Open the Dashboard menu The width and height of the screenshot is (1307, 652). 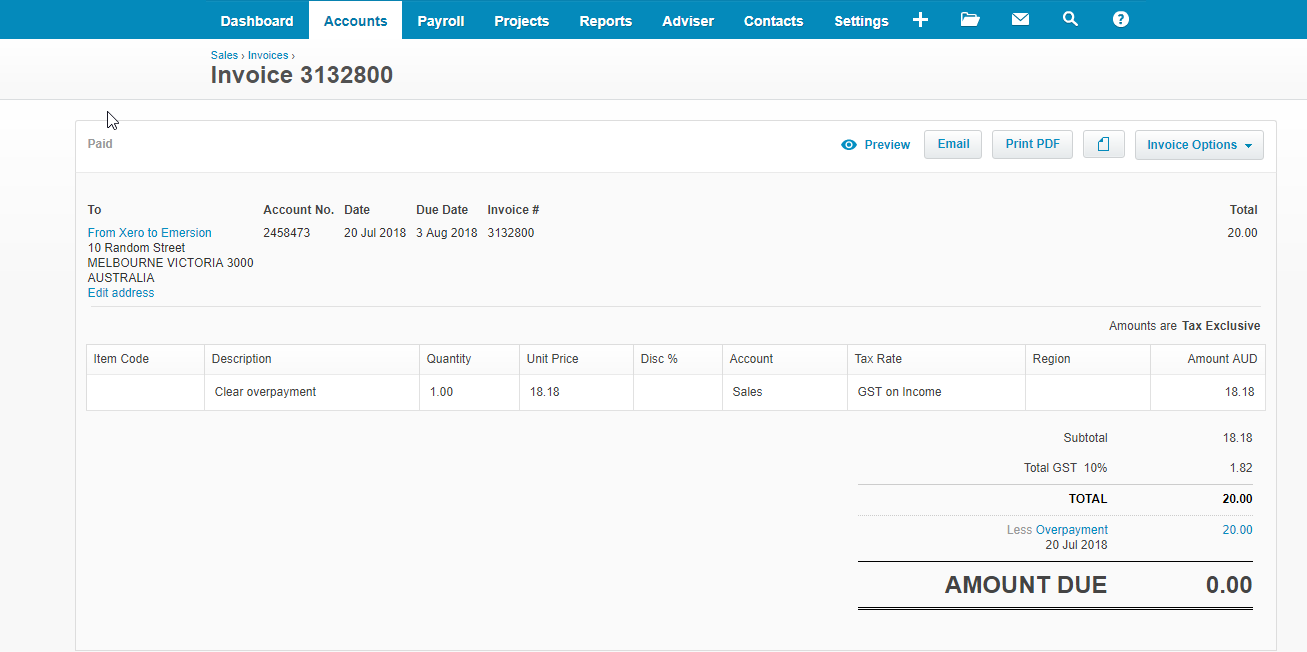[x=257, y=21]
